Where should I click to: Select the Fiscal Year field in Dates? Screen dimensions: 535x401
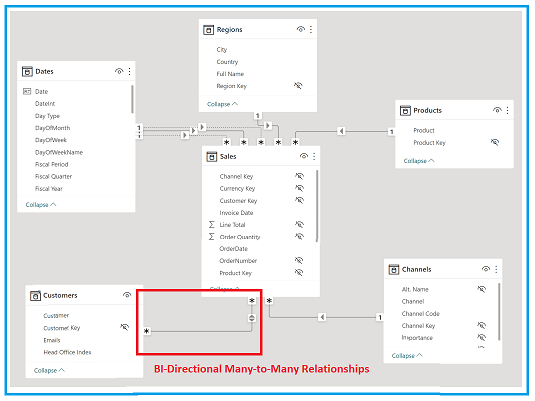tap(49, 189)
